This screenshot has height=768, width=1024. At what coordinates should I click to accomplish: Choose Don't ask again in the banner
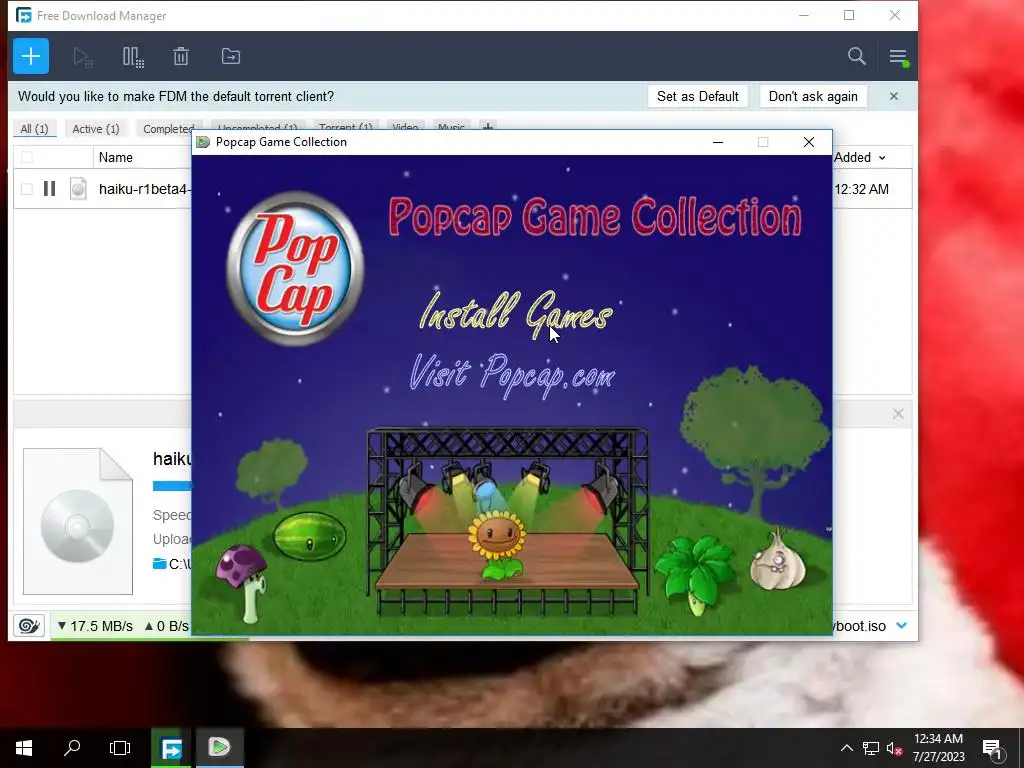pyautogui.click(x=813, y=96)
